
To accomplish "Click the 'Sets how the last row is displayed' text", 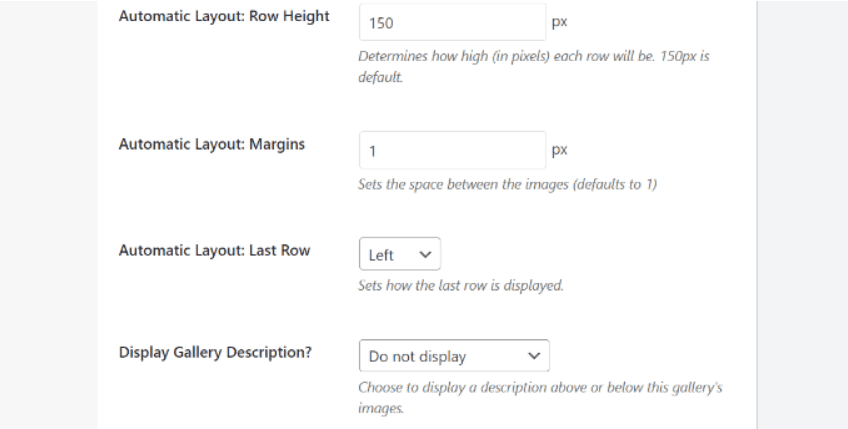I will pos(461,285).
